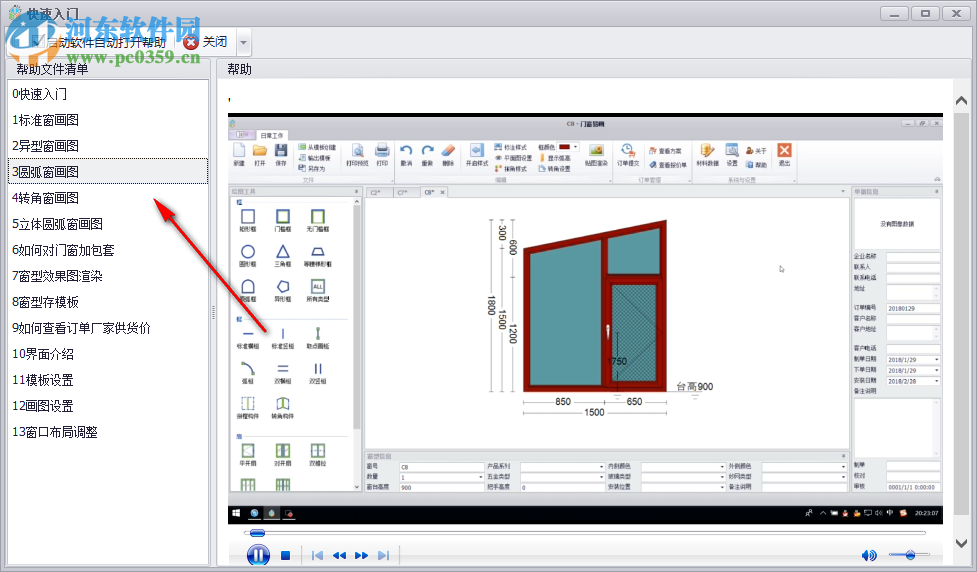Click the 关闭 button
This screenshot has height=572, width=977.
click(x=205, y=42)
